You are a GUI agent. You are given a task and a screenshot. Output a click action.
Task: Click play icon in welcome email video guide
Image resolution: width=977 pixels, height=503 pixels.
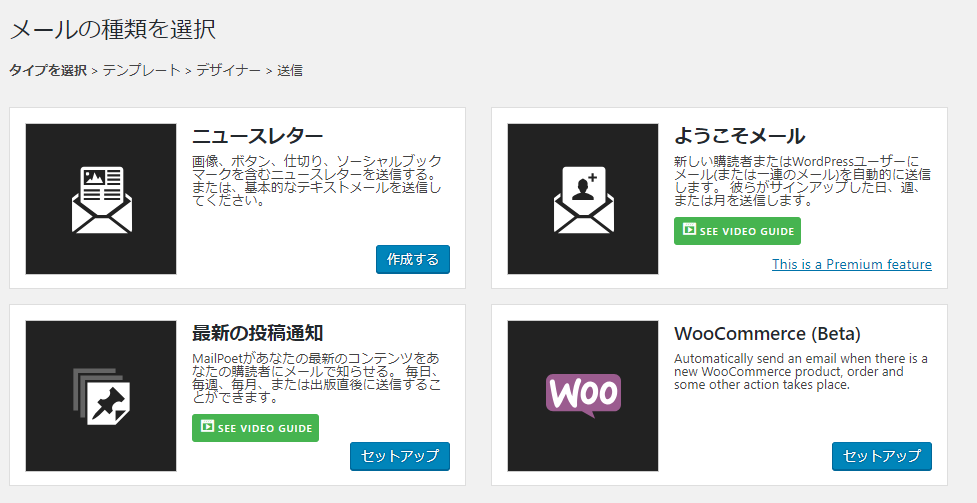(x=689, y=230)
